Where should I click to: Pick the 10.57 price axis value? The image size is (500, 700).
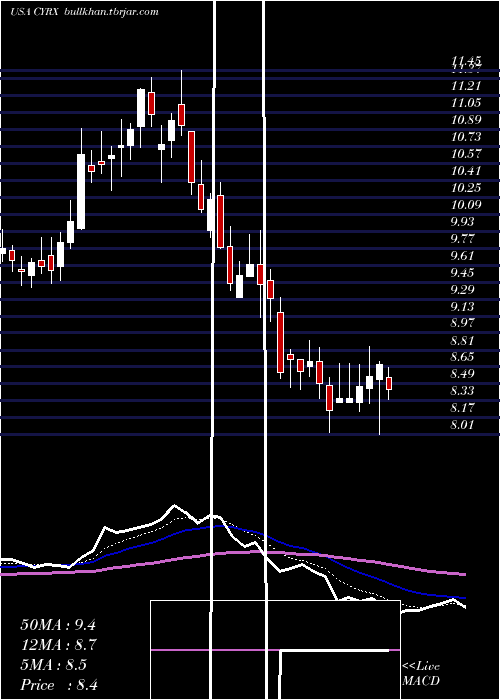pos(466,154)
